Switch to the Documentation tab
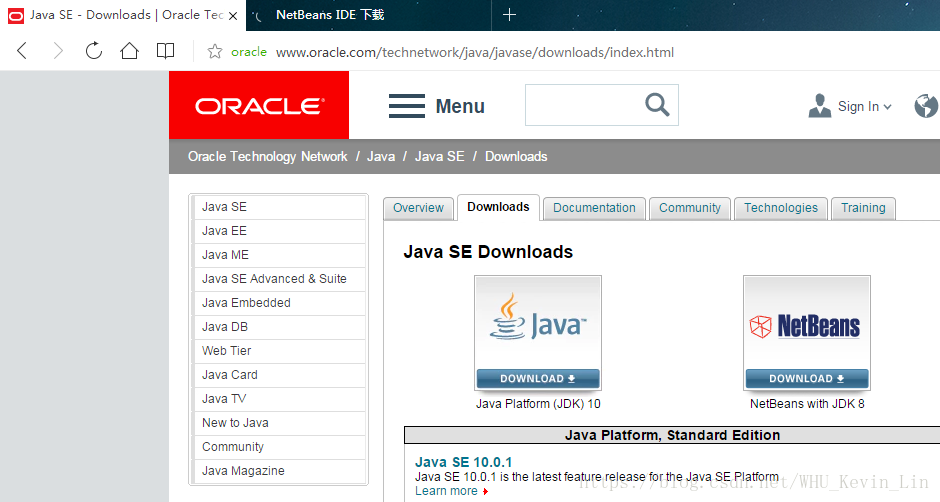Screen dimensions: 940x502 click(594, 208)
